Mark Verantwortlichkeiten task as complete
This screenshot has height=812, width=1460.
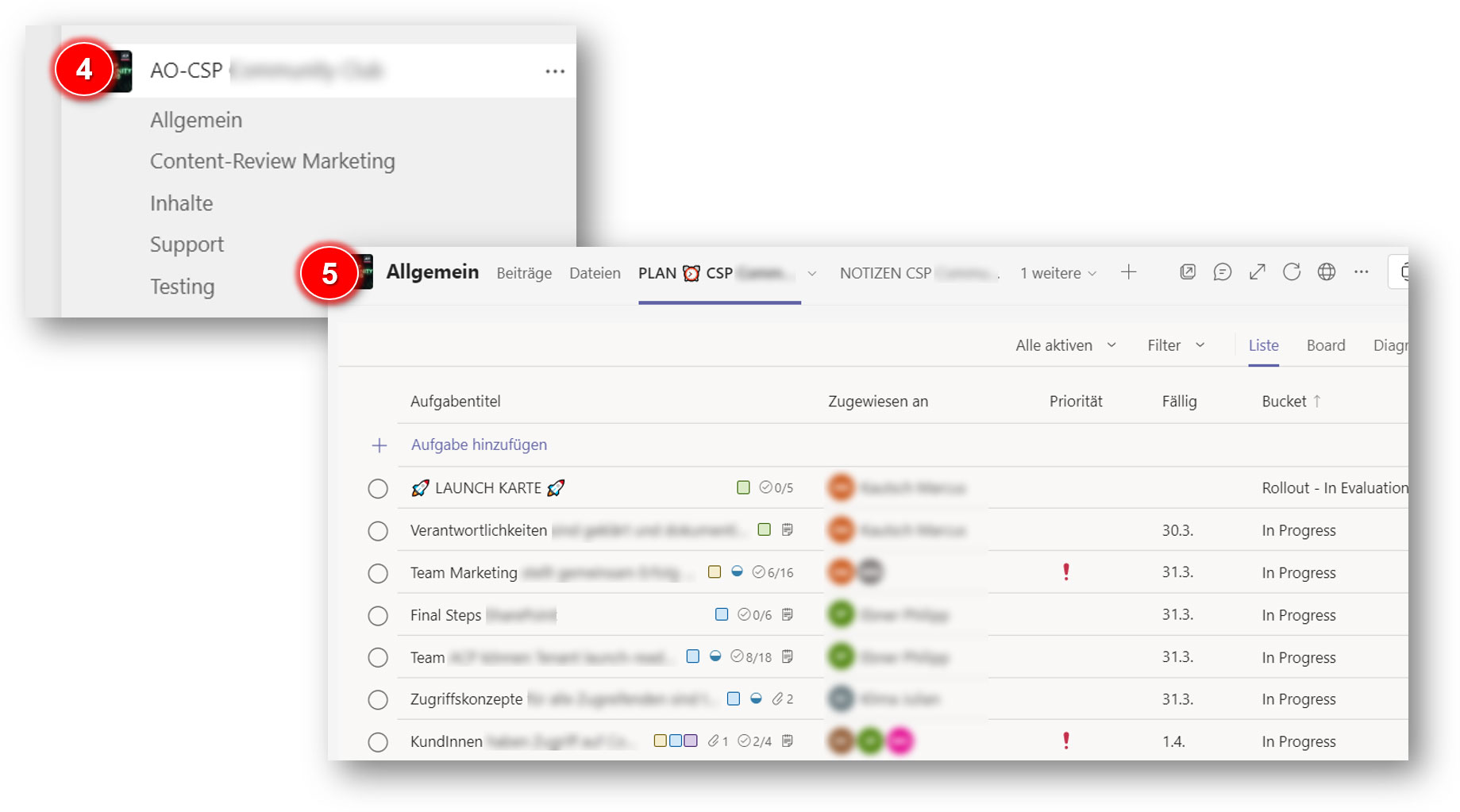tap(378, 530)
